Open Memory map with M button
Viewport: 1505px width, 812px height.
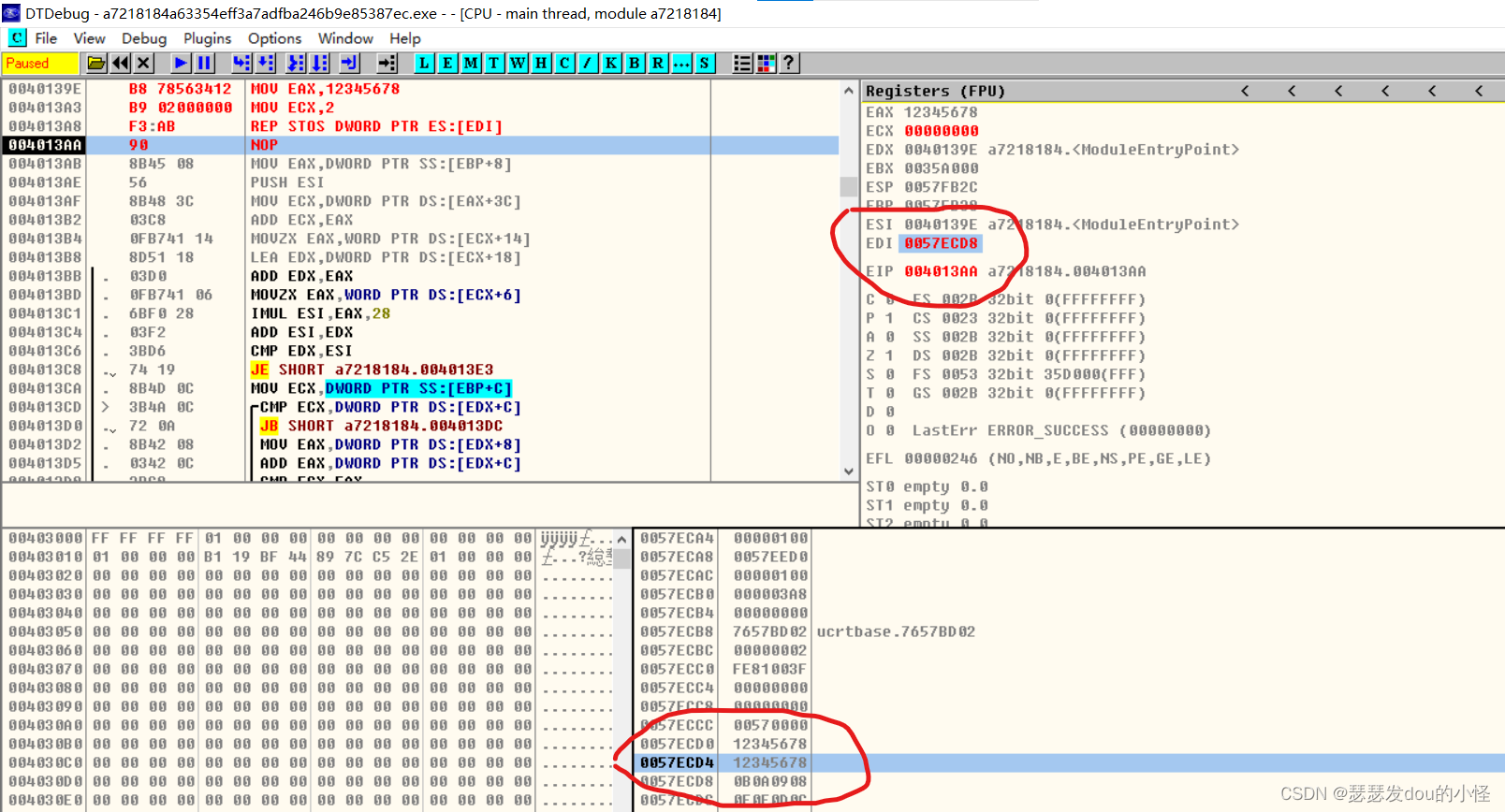pyautogui.click(x=471, y=63)
